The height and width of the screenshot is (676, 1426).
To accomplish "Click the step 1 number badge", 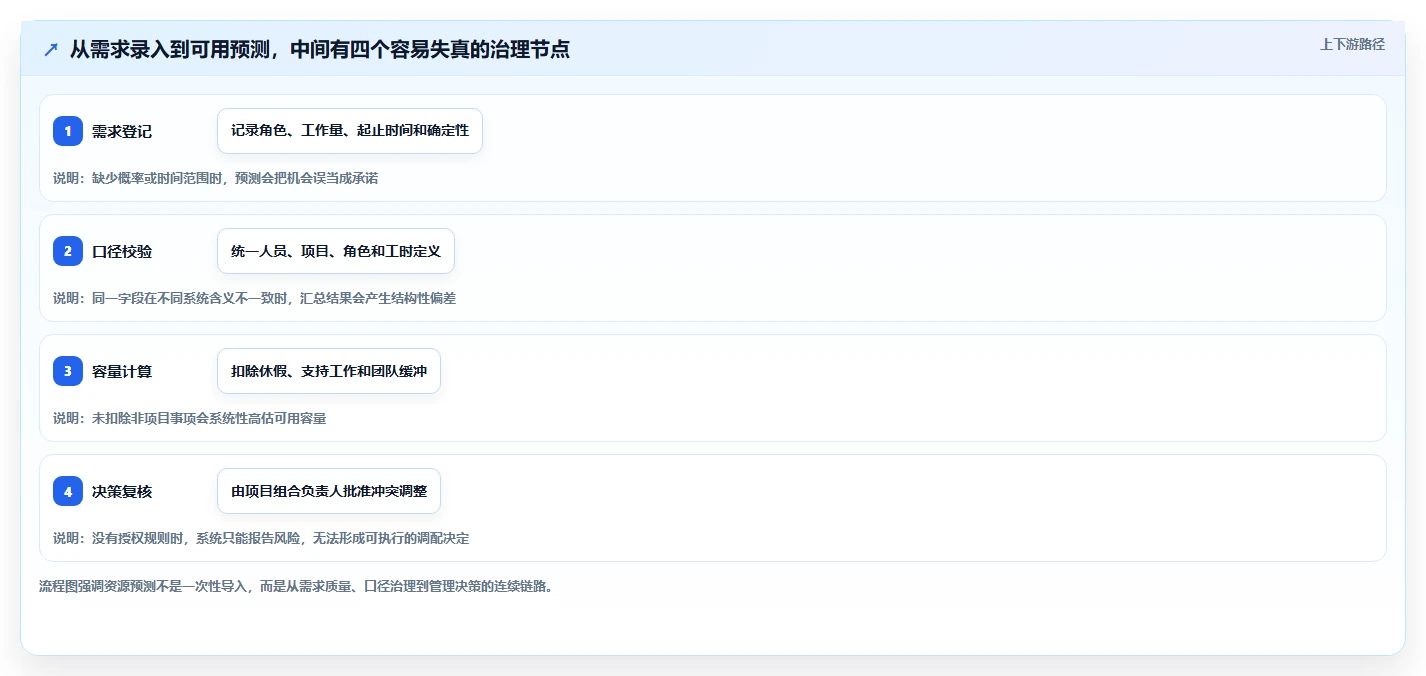I will coord(68,131).
